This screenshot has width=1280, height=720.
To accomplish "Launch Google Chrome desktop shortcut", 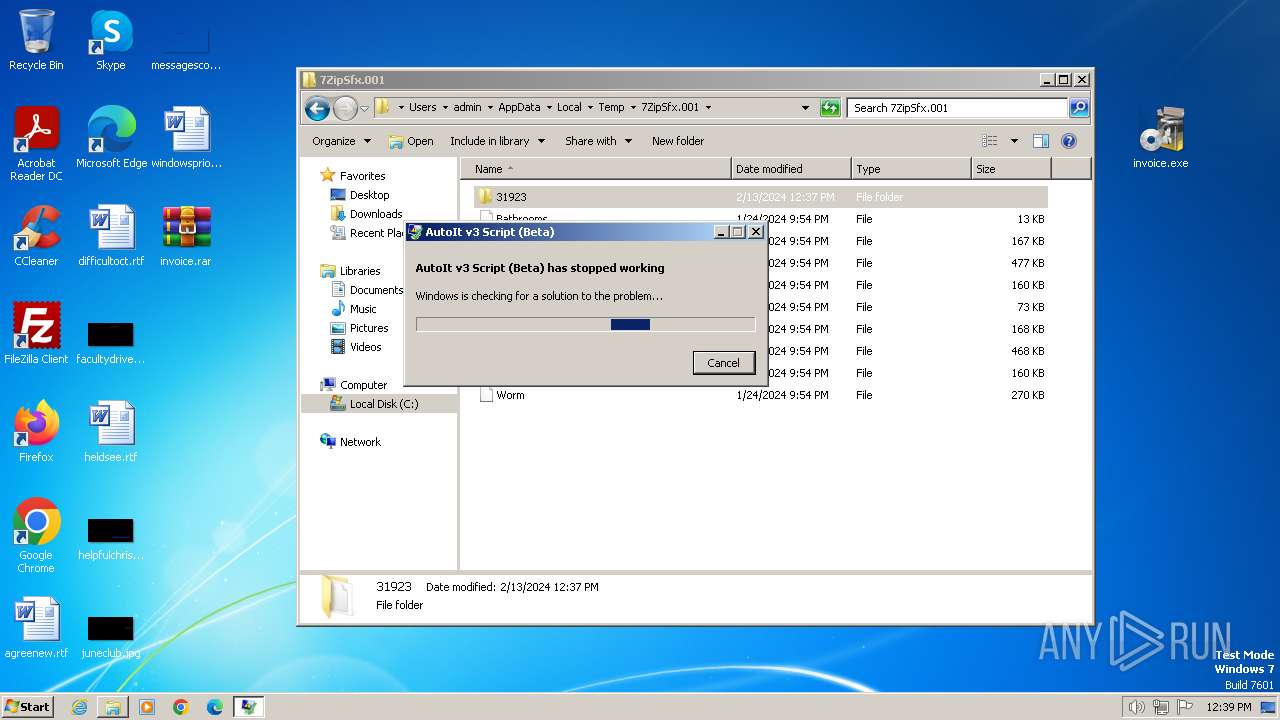I will click(36, 536).
